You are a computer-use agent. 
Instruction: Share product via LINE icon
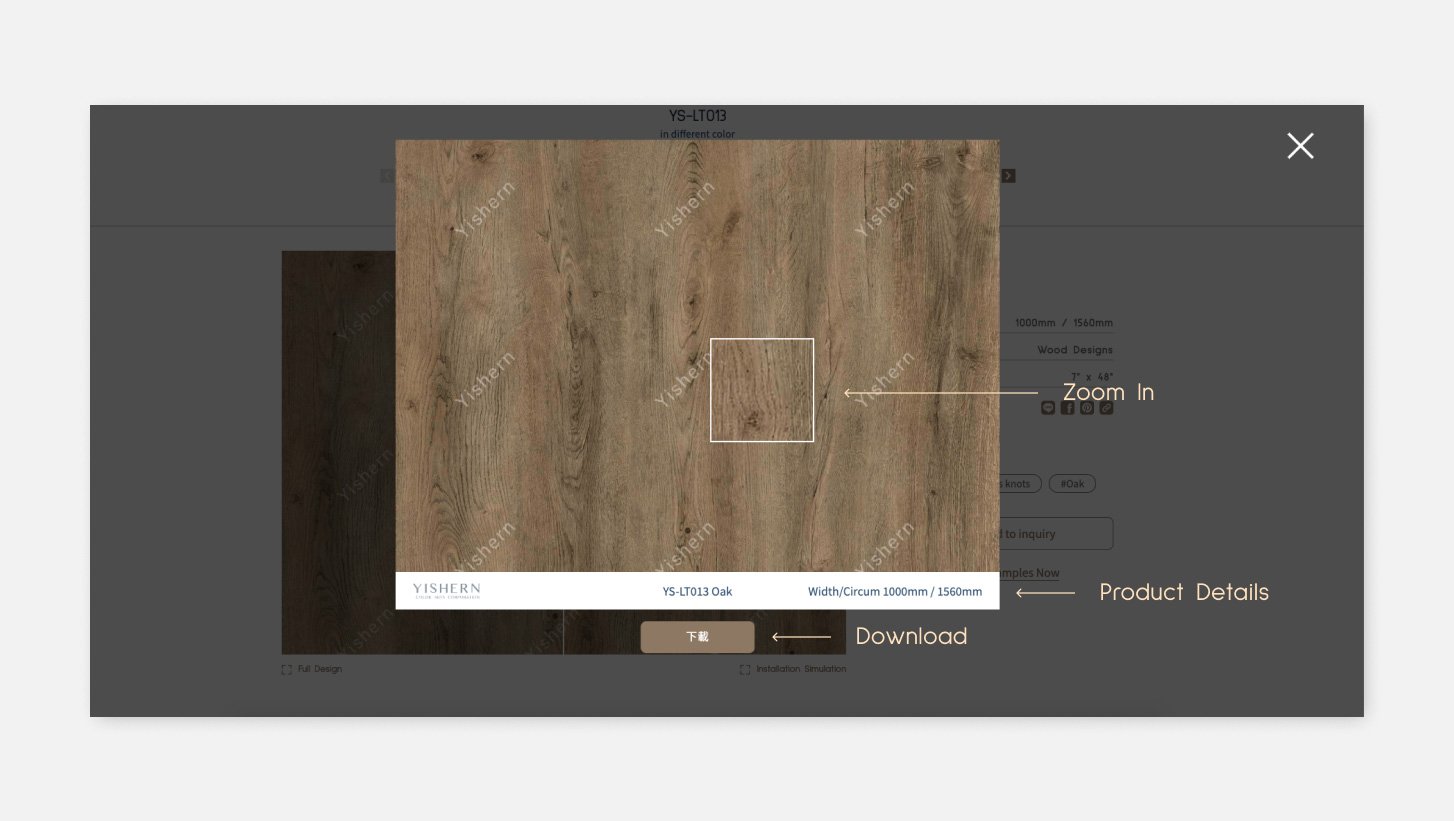1048,408
